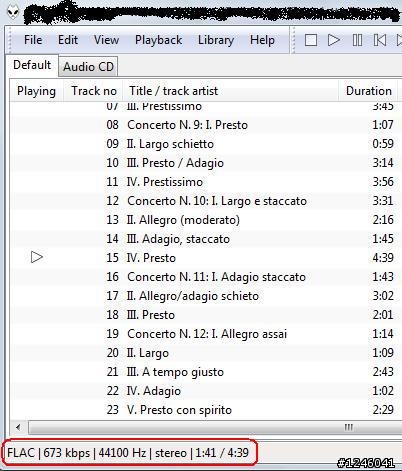Sort by the Track no column header
The width and height of the screenshot is (402, 471).
94,91
